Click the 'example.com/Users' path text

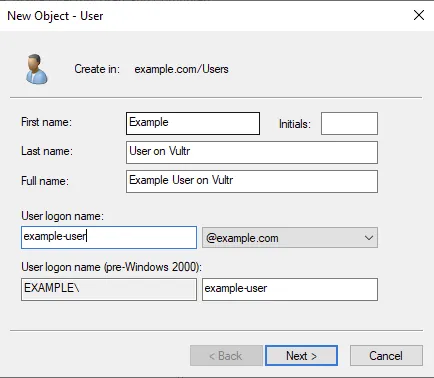point(181,69)
